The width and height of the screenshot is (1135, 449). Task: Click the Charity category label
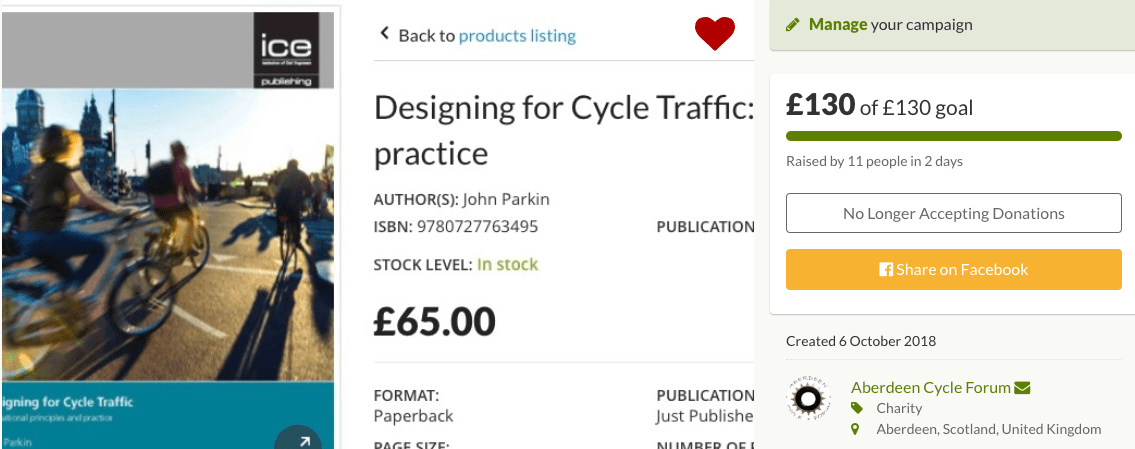(899, 408)
